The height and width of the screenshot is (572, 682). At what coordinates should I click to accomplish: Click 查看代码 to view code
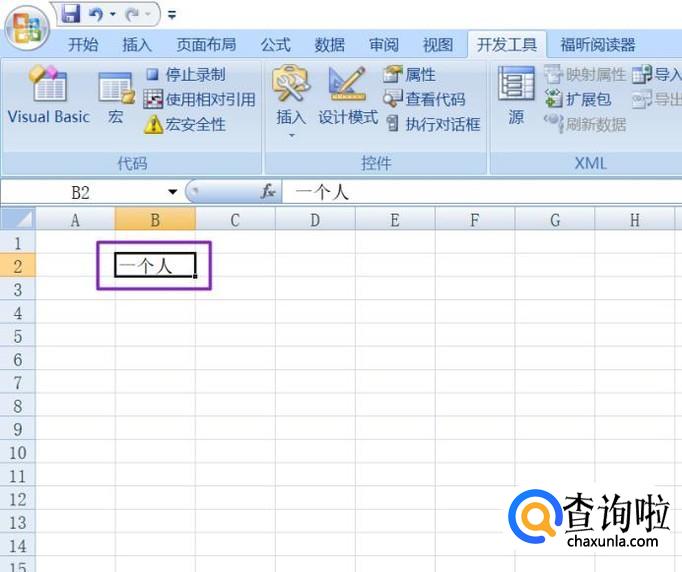point(425,100)
